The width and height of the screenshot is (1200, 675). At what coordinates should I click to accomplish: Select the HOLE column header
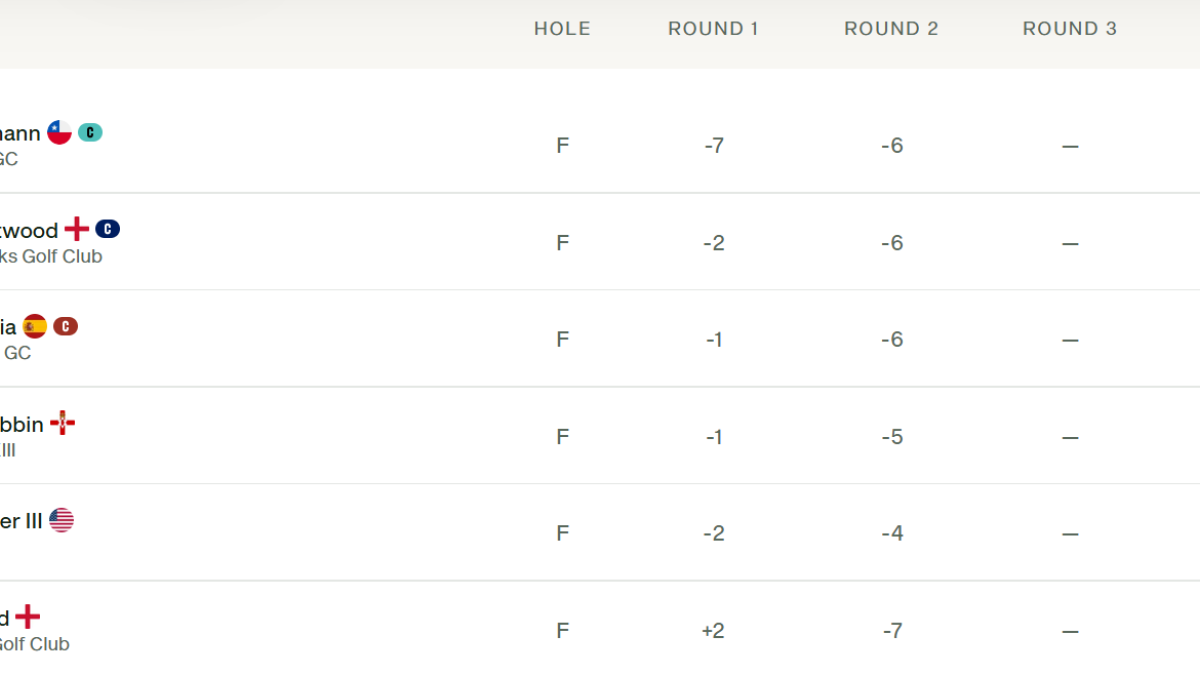click(562, 29)
